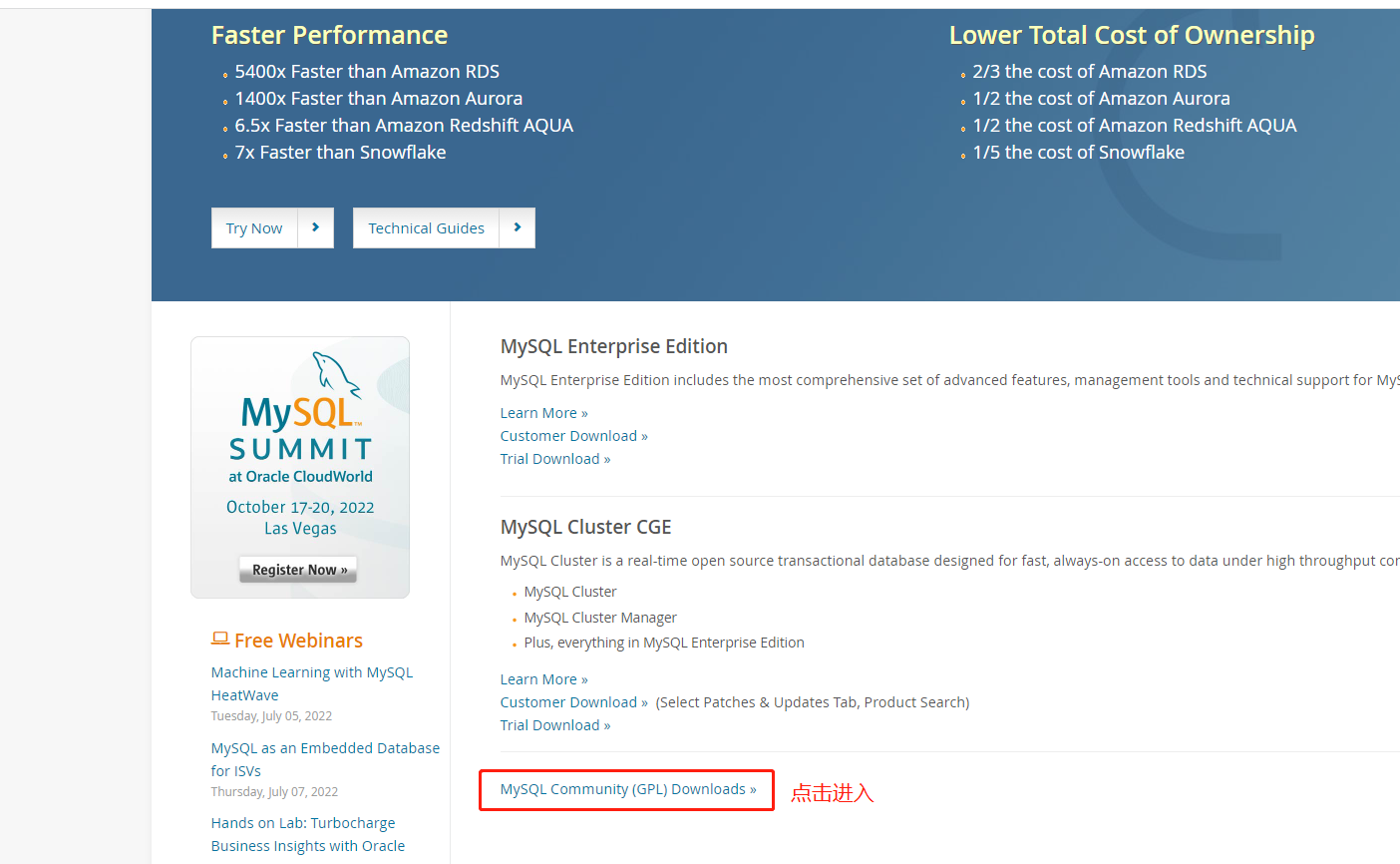Click the Faster Performance heading
1400x864 pixels.
pyautogui.click(x=329, y=35)
